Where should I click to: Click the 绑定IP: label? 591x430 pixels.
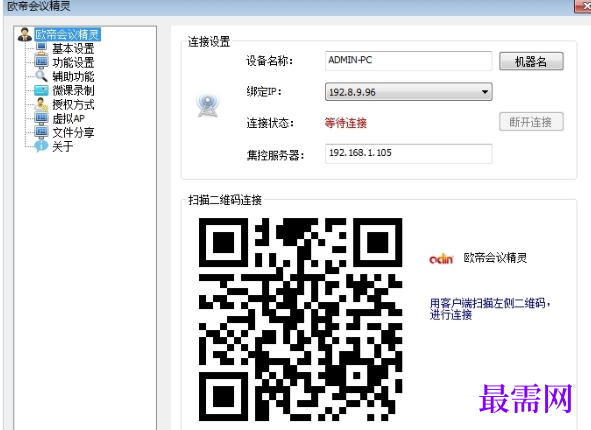(x=264, y=92)
